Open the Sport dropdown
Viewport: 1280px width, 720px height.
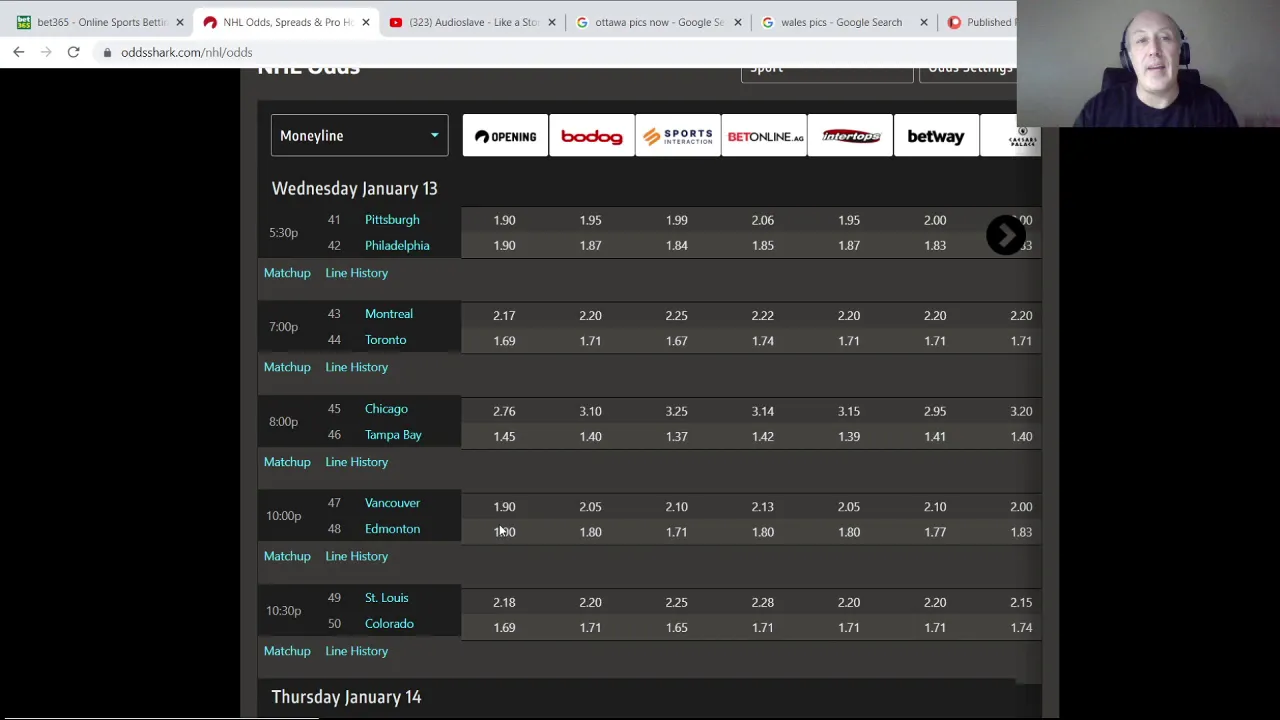826,70
